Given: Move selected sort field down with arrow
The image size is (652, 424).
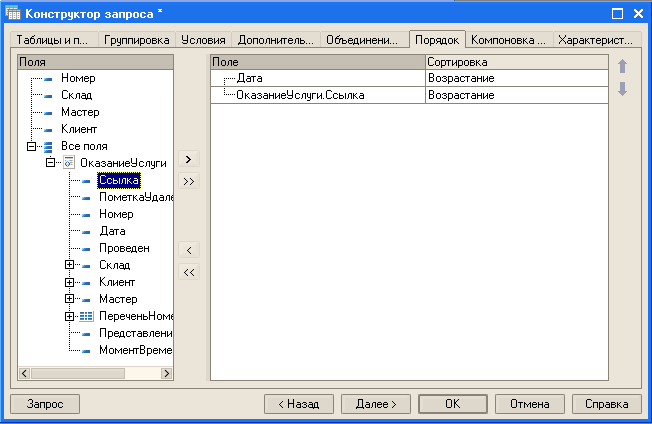Looking at the screenshot, I should tap(623, 89).
